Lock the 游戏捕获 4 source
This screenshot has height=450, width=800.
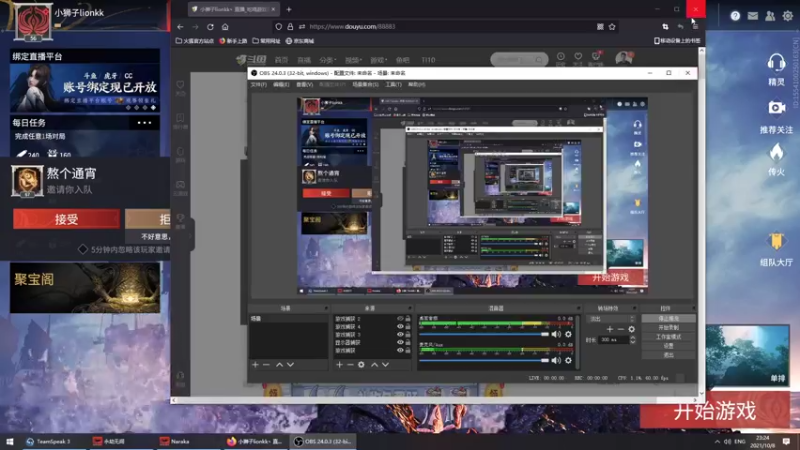408,327
